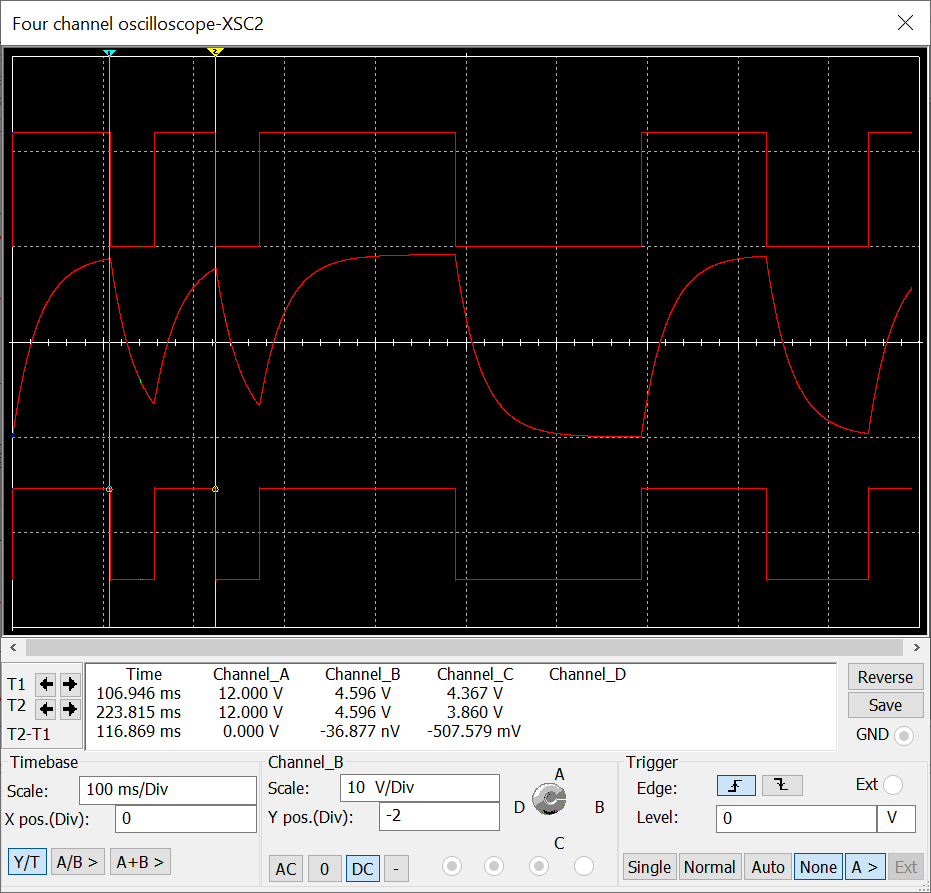Switch to Y/T display mode
Screen dimensions: 931x893
click(x=27, y=863)
